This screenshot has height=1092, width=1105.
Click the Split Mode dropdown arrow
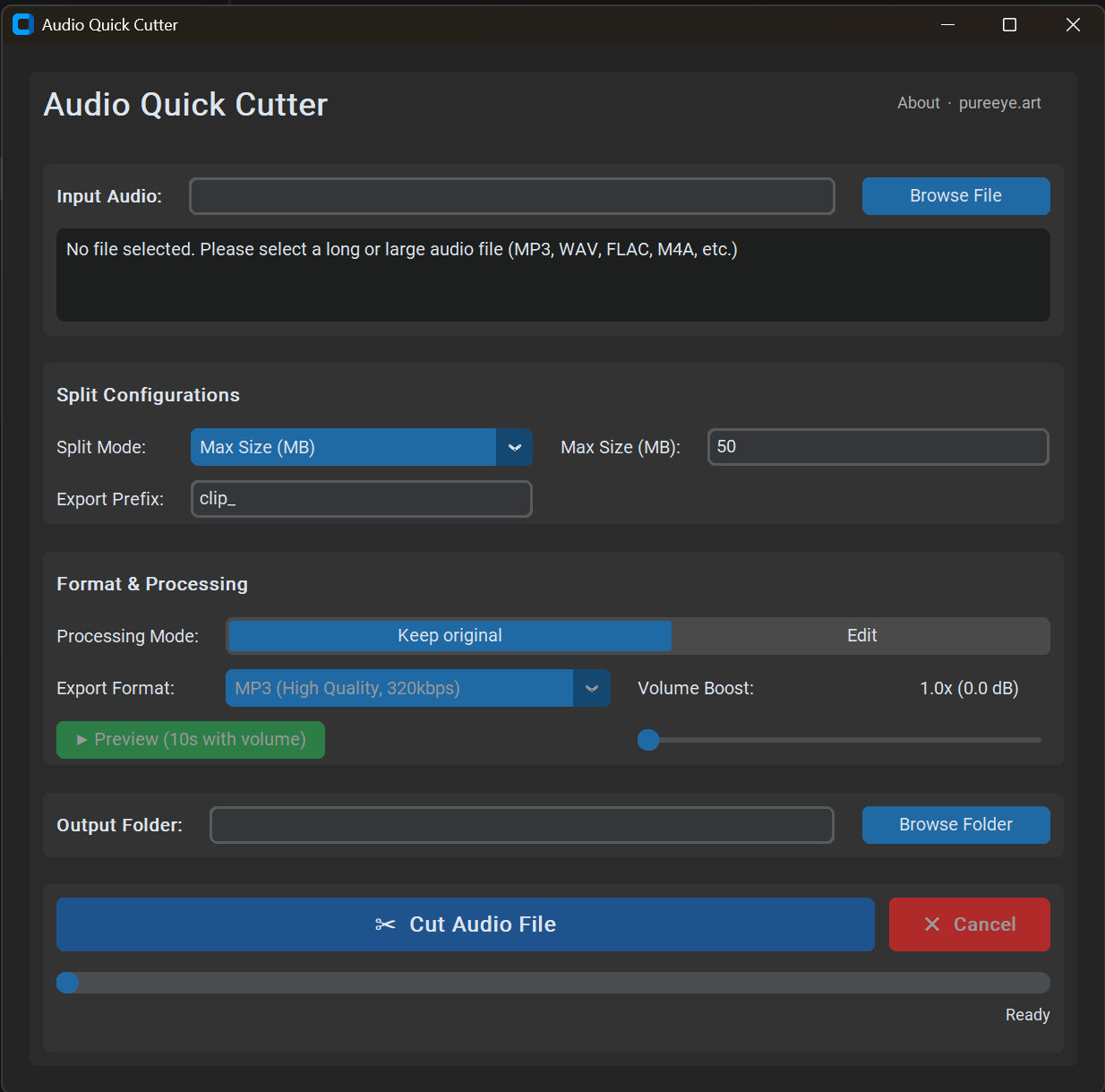(x=514, y=447)
